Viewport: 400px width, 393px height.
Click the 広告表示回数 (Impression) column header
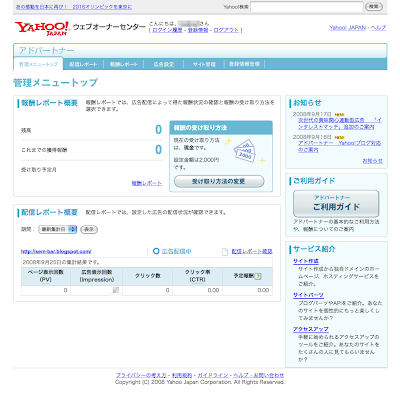pyautogui.click(x=97, y=276)
